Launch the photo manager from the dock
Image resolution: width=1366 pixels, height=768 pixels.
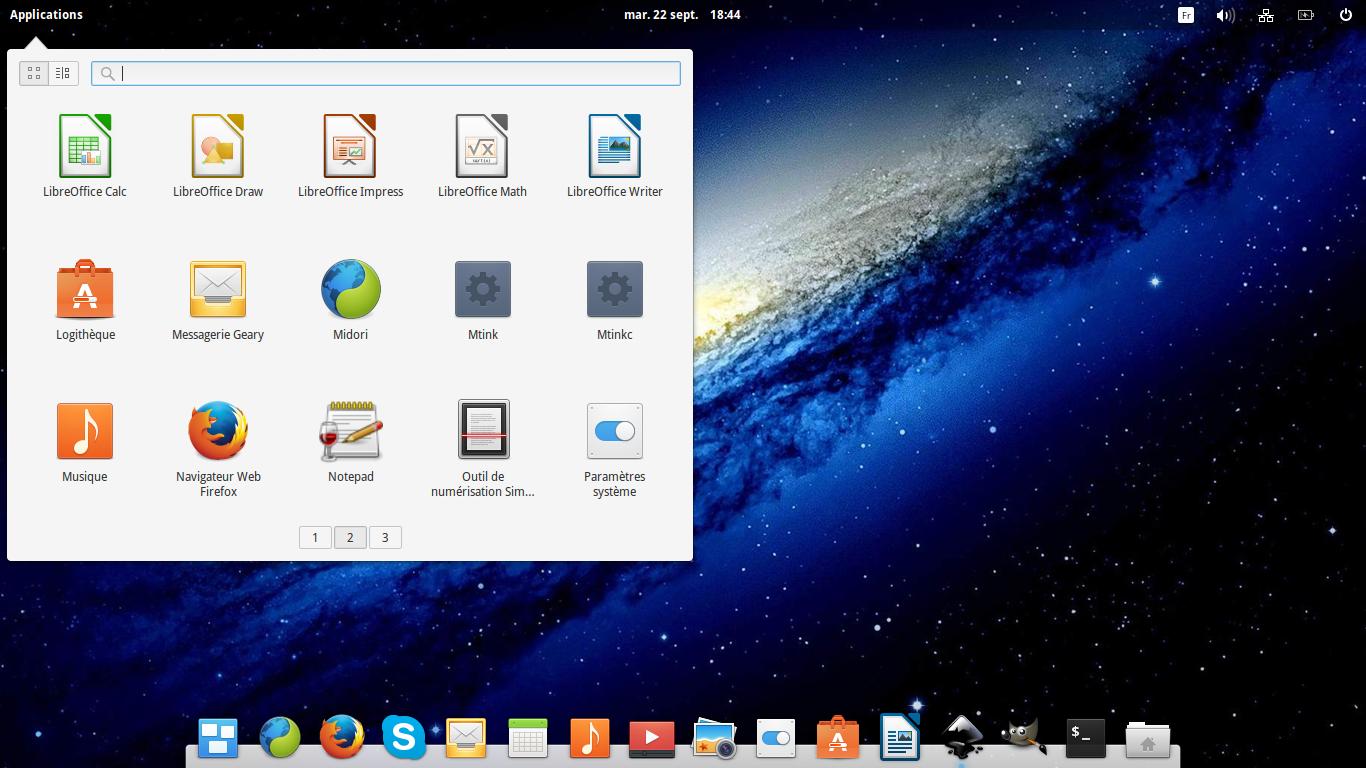(714, 738)
